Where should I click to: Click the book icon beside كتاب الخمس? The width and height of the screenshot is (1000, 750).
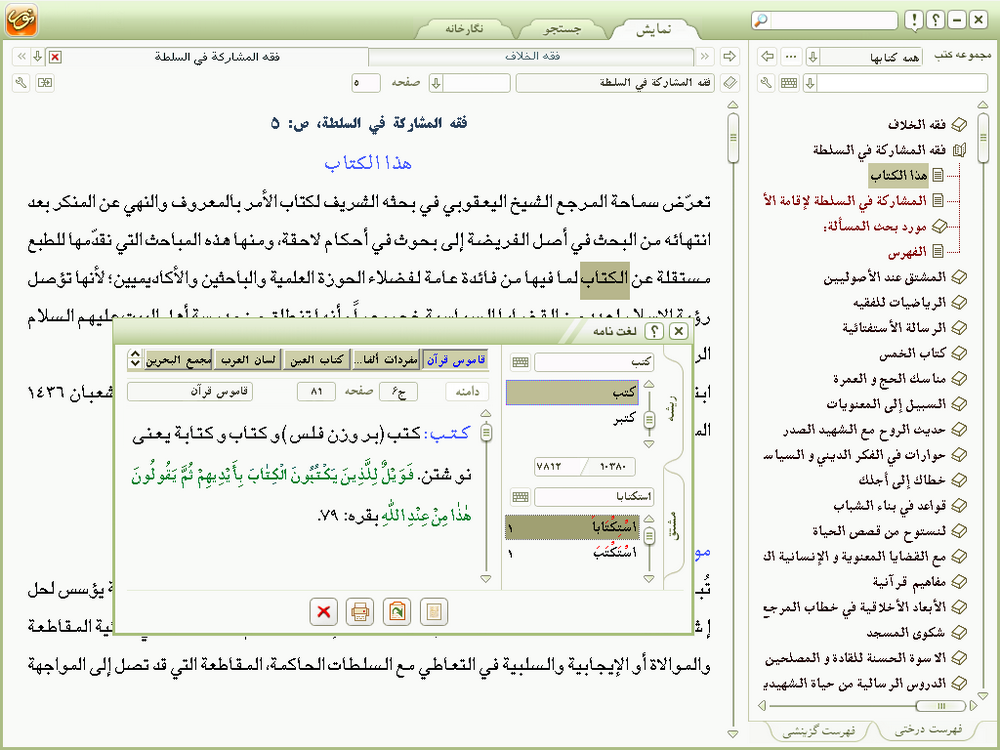(959, 353)
